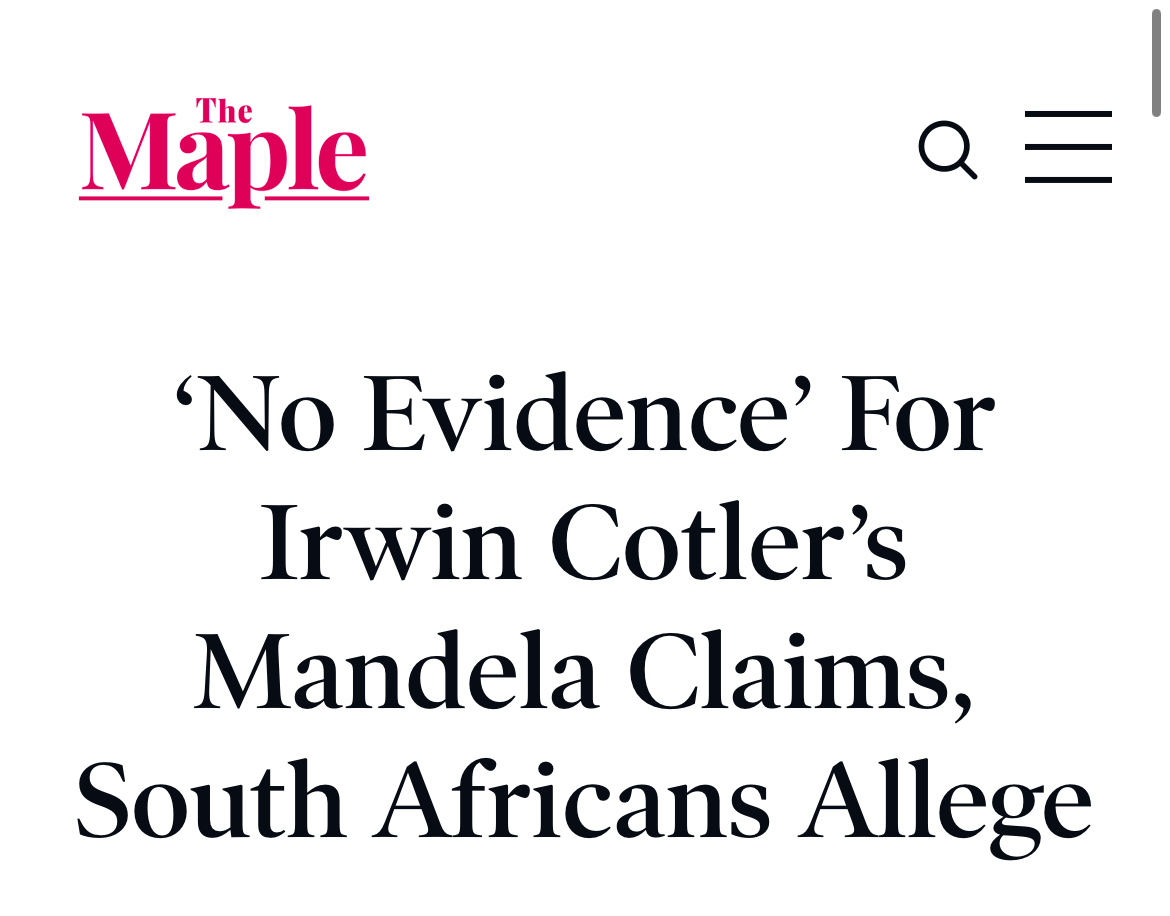
Task: Click the bottom bar of the hamburger icon
Action: point(1068,179)
